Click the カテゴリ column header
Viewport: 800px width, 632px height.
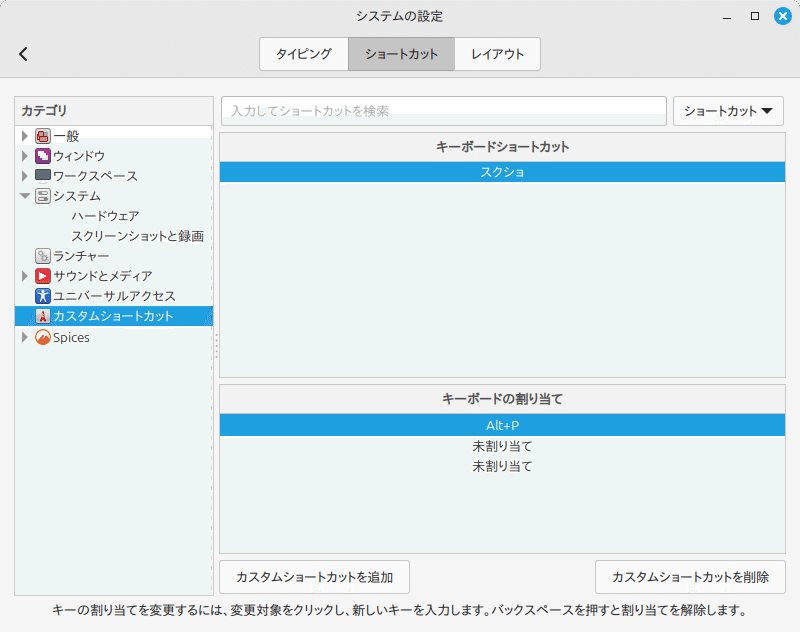pos(114,111)
